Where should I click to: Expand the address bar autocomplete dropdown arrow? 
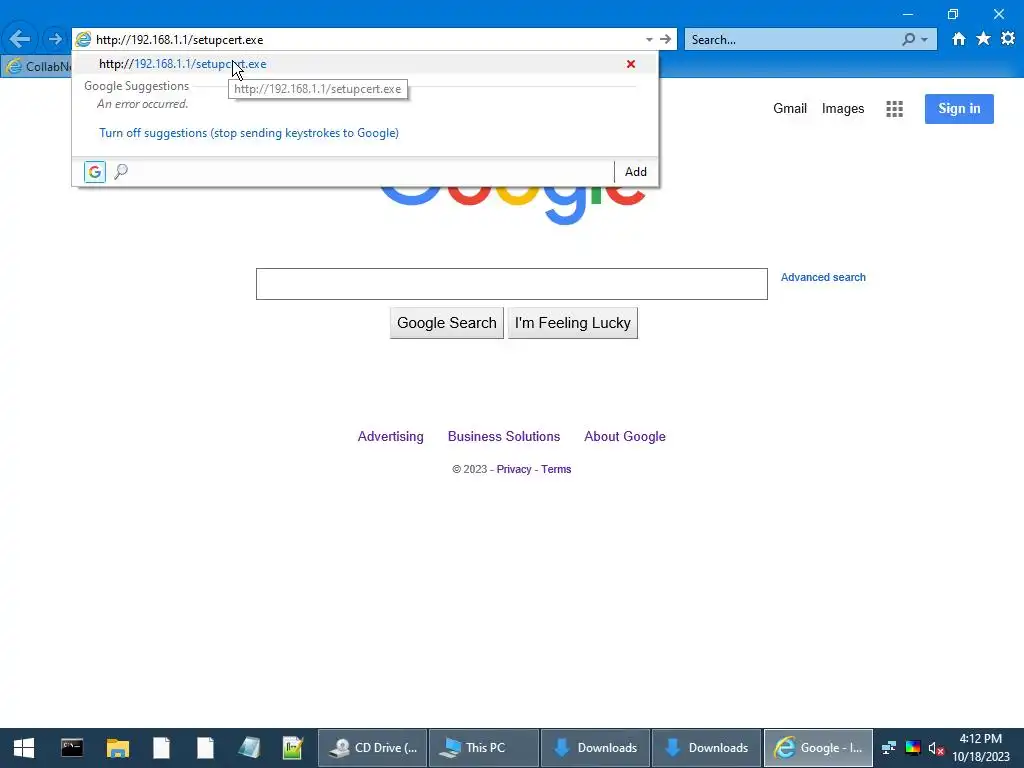click(649, 39)
